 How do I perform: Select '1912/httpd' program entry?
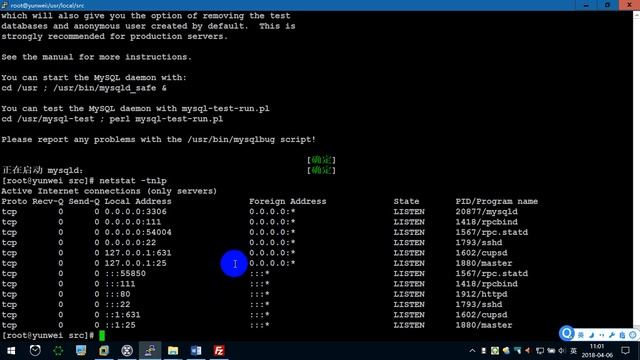(482, 294)
